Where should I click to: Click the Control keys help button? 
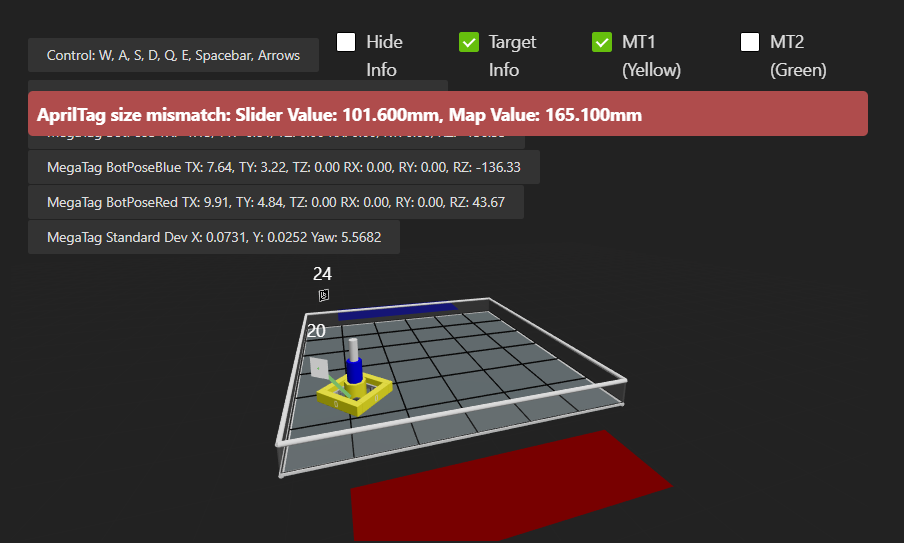(173, 56)
